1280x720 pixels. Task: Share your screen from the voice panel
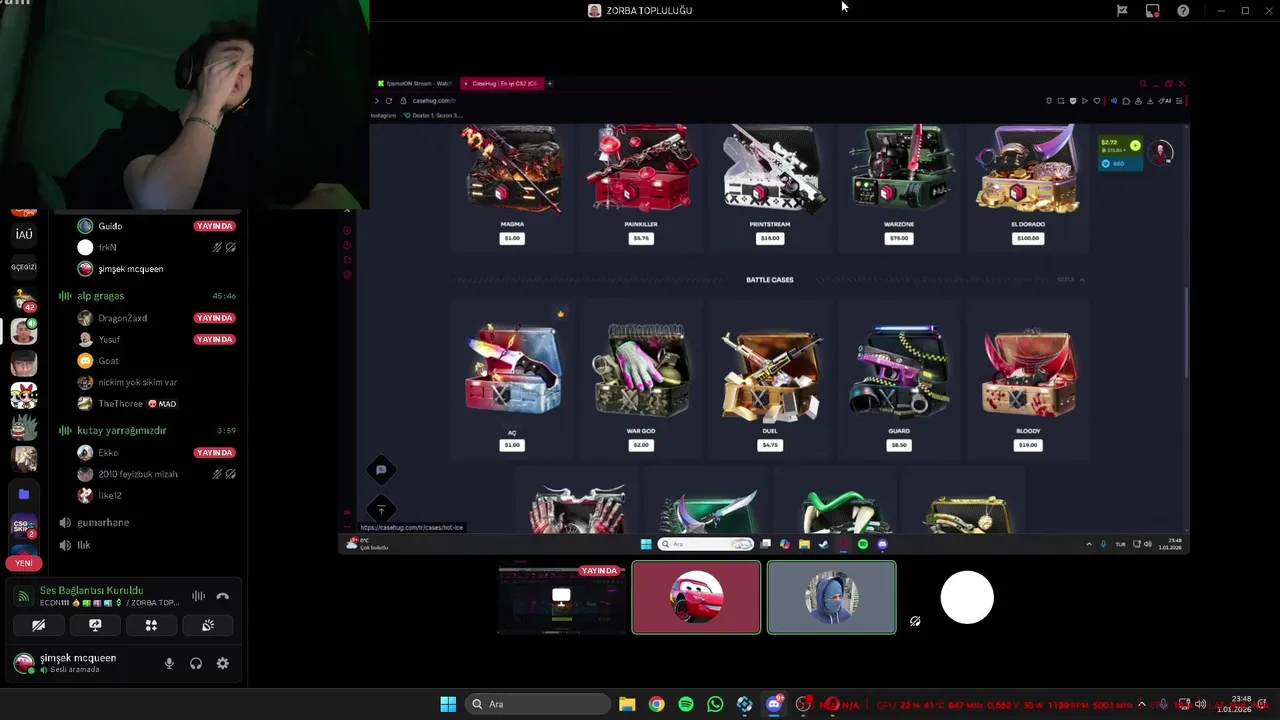(95, 625)
